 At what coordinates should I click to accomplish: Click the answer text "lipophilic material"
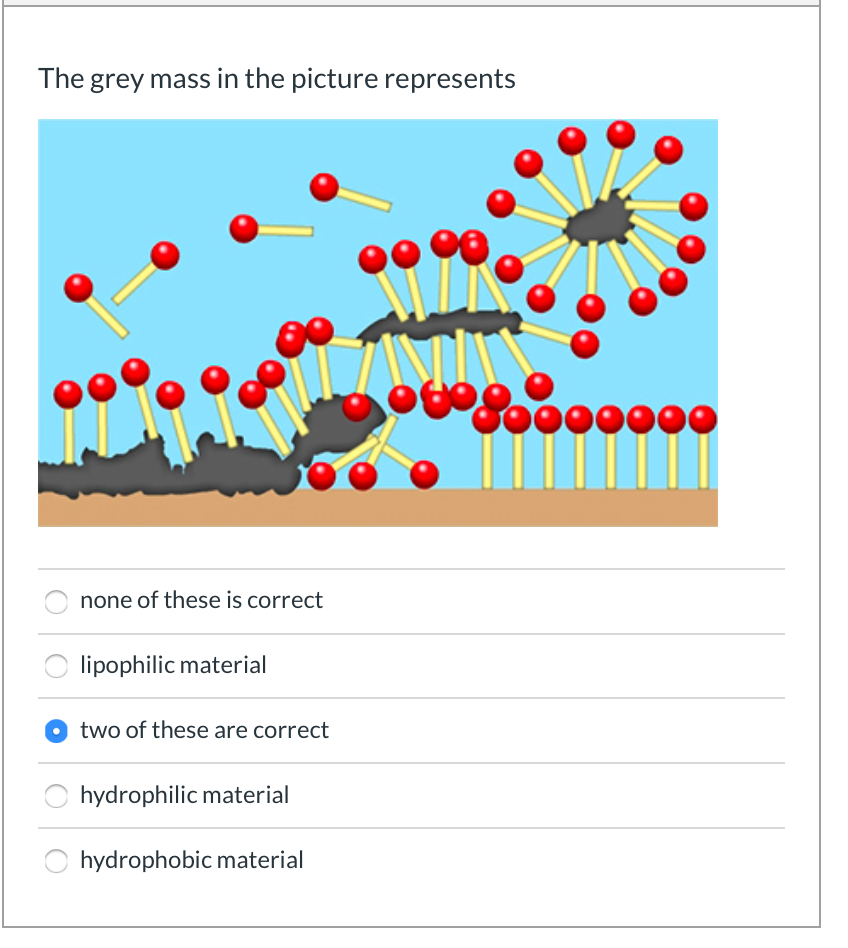click(173, 665)
